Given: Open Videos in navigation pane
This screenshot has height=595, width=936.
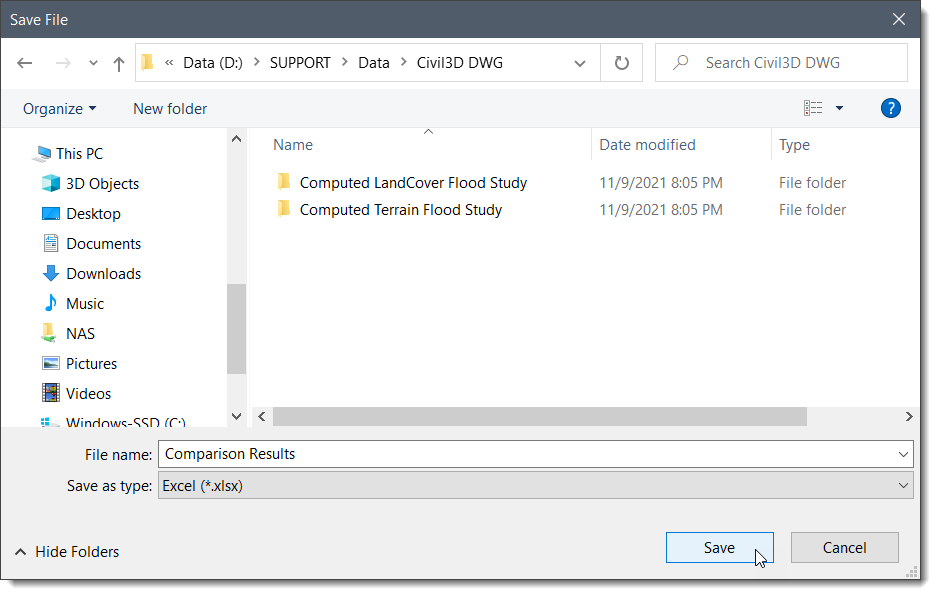Looking at the screenshot, I should (88, 393).
